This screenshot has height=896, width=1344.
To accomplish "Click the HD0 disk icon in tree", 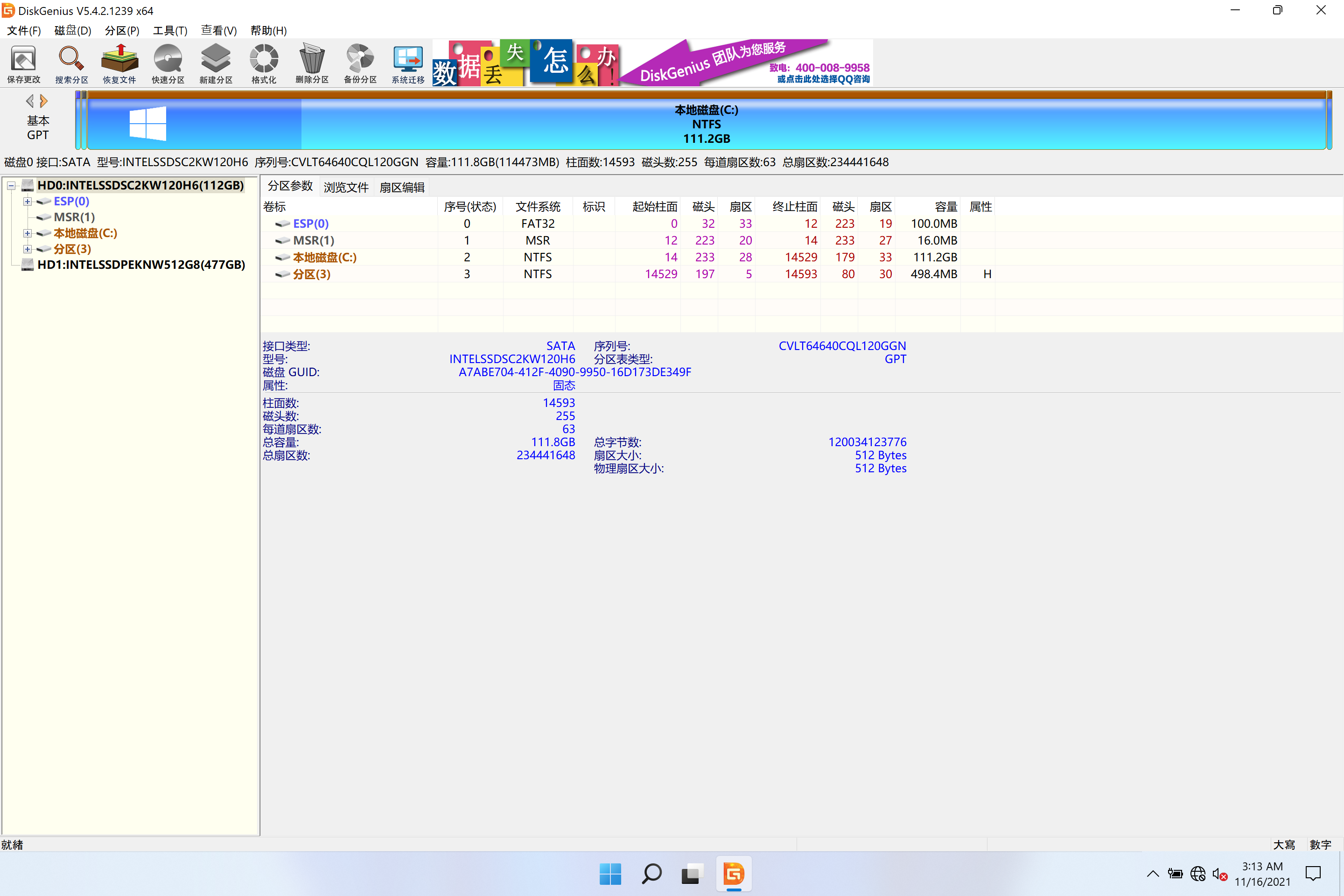I will [28, 185].
